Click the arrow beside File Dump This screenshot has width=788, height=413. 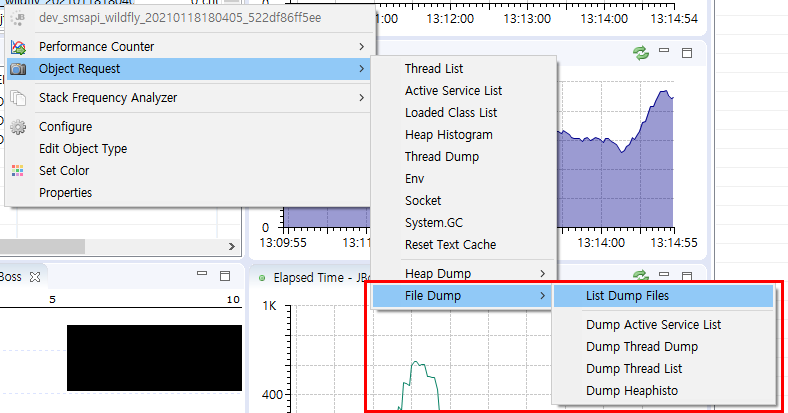(x=542, y=296)
